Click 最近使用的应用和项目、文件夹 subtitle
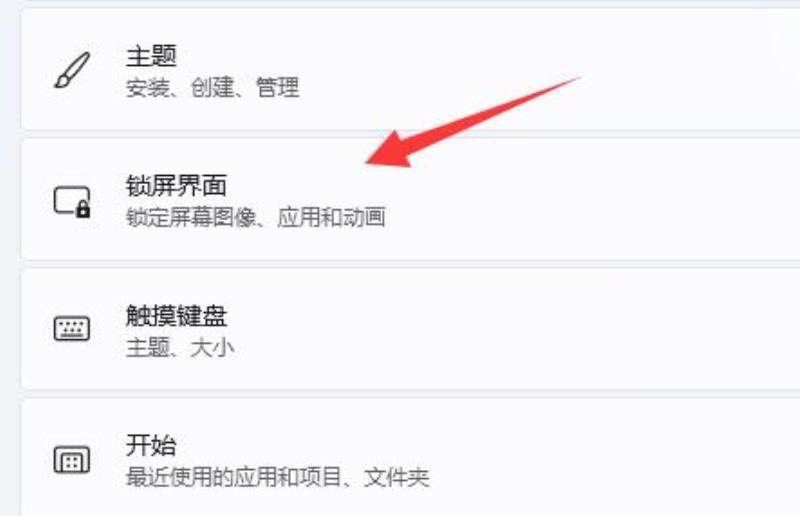The height and width of the screenshot is (516, 800). (278, 478)
